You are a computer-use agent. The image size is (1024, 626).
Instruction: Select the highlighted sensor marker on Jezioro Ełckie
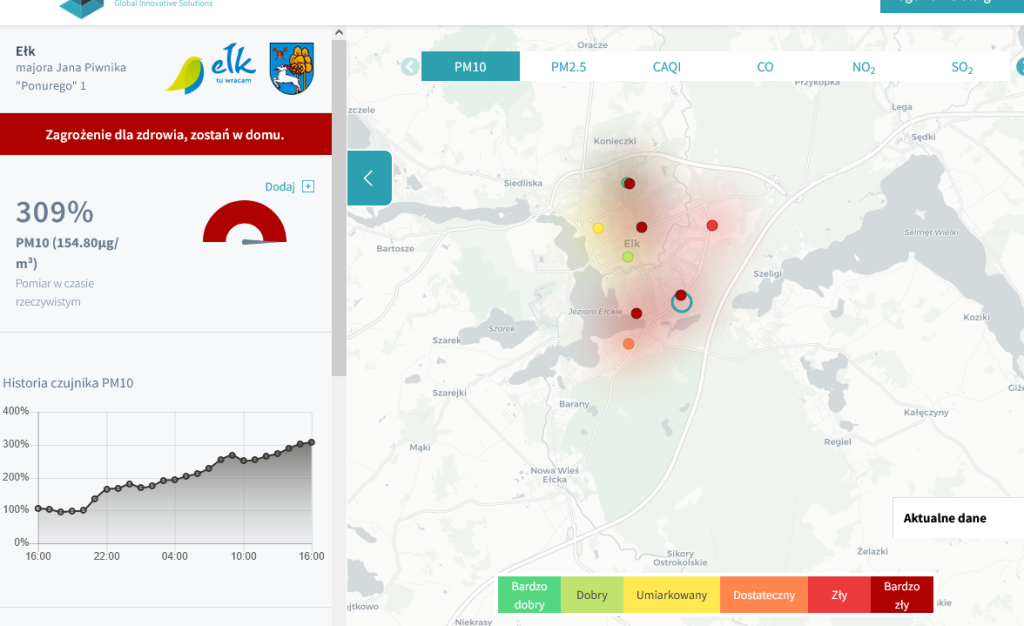681,300
